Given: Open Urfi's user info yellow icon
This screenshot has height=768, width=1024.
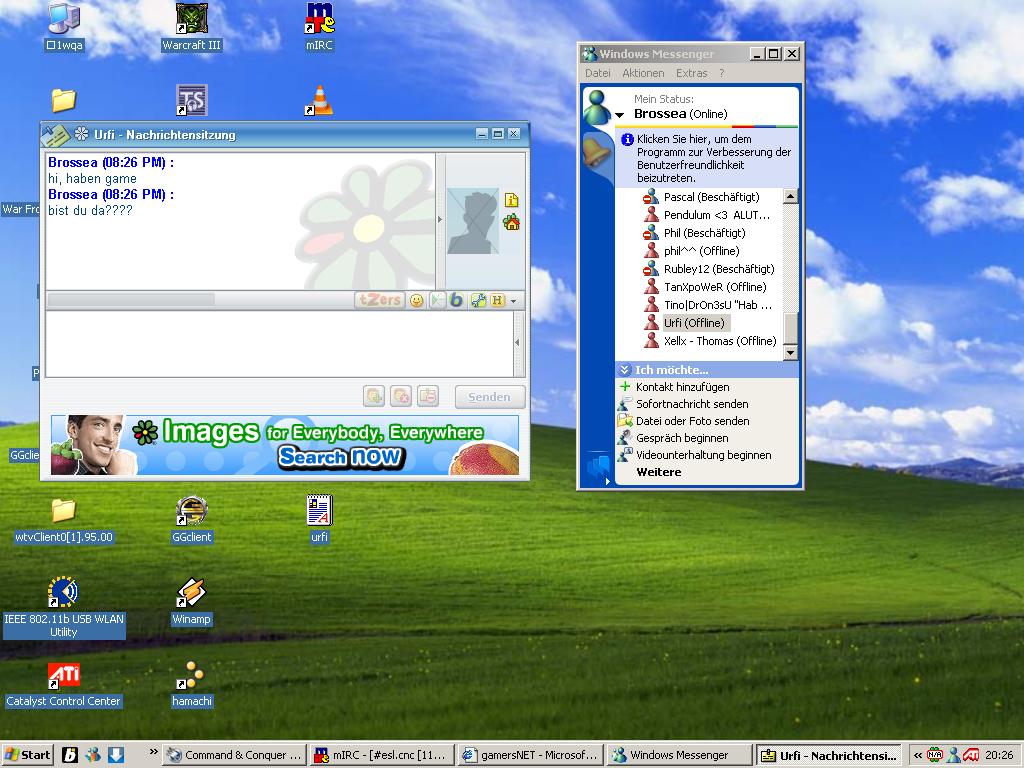Looking at the screenshot, I should pos(511,200).
